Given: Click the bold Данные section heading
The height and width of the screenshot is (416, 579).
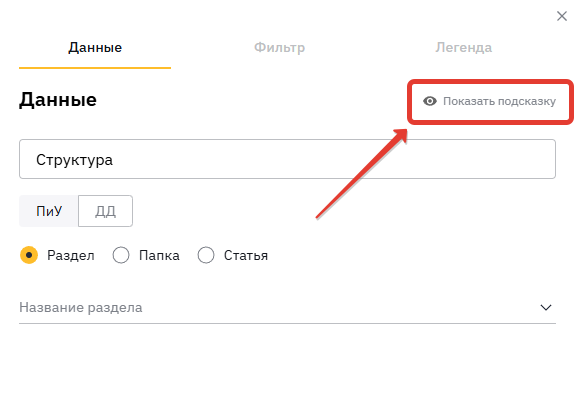Looking at the screenshot, I should [58, 100].
